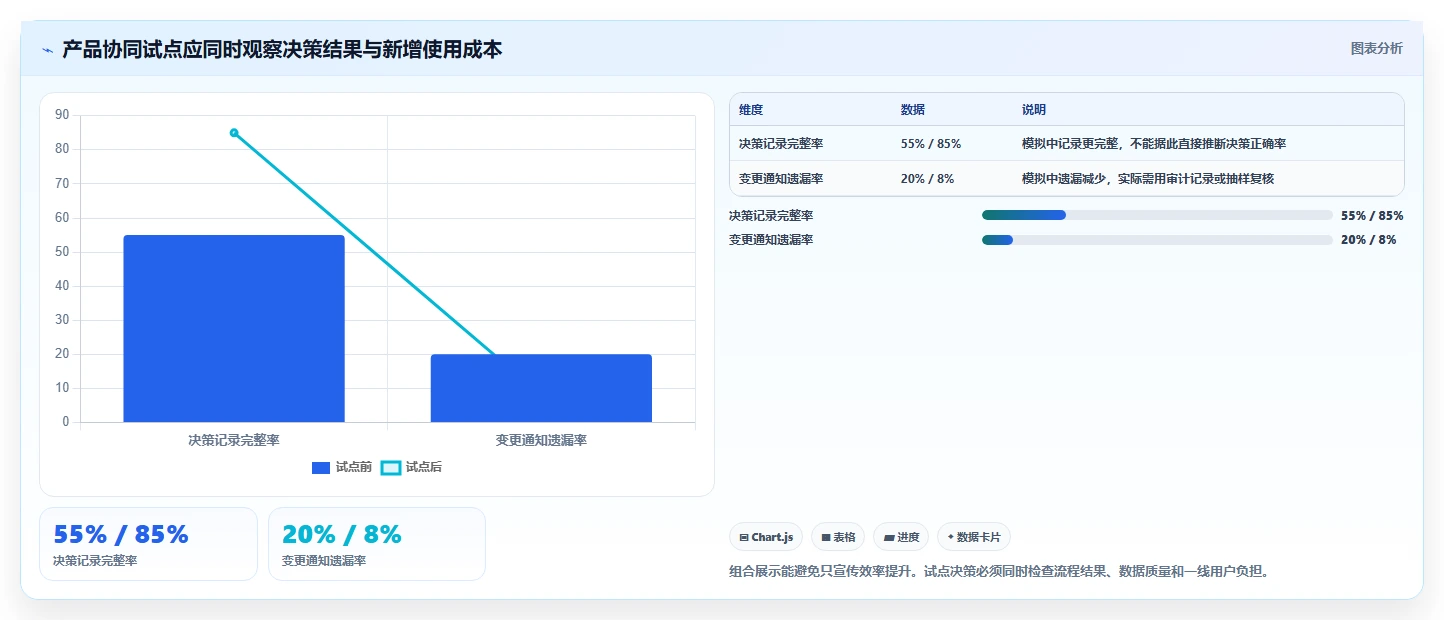This screenshot has height=620, width=1444.
Task: Click the 决策记录完整率 progress bar
Action: pos(1157,215)
